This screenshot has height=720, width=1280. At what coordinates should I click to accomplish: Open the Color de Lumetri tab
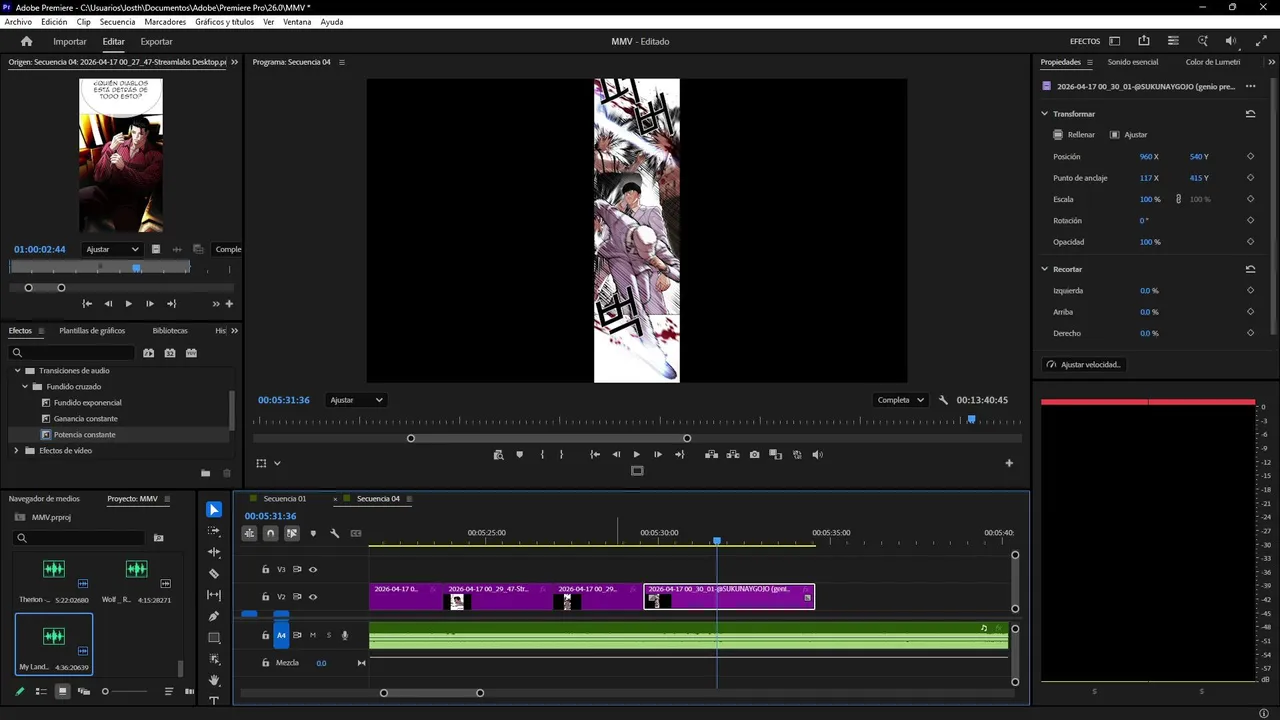pos(1213,62)
